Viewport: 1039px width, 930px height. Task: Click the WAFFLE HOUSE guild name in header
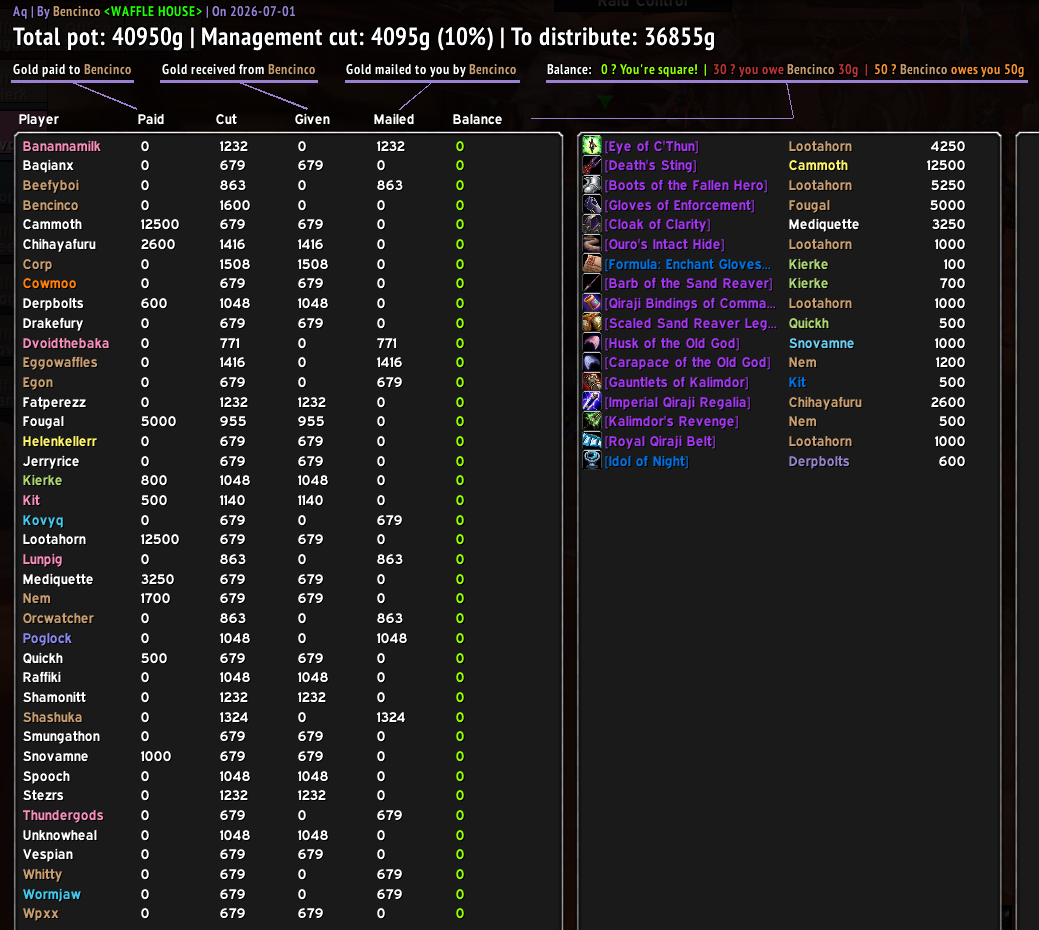point(153,11)
